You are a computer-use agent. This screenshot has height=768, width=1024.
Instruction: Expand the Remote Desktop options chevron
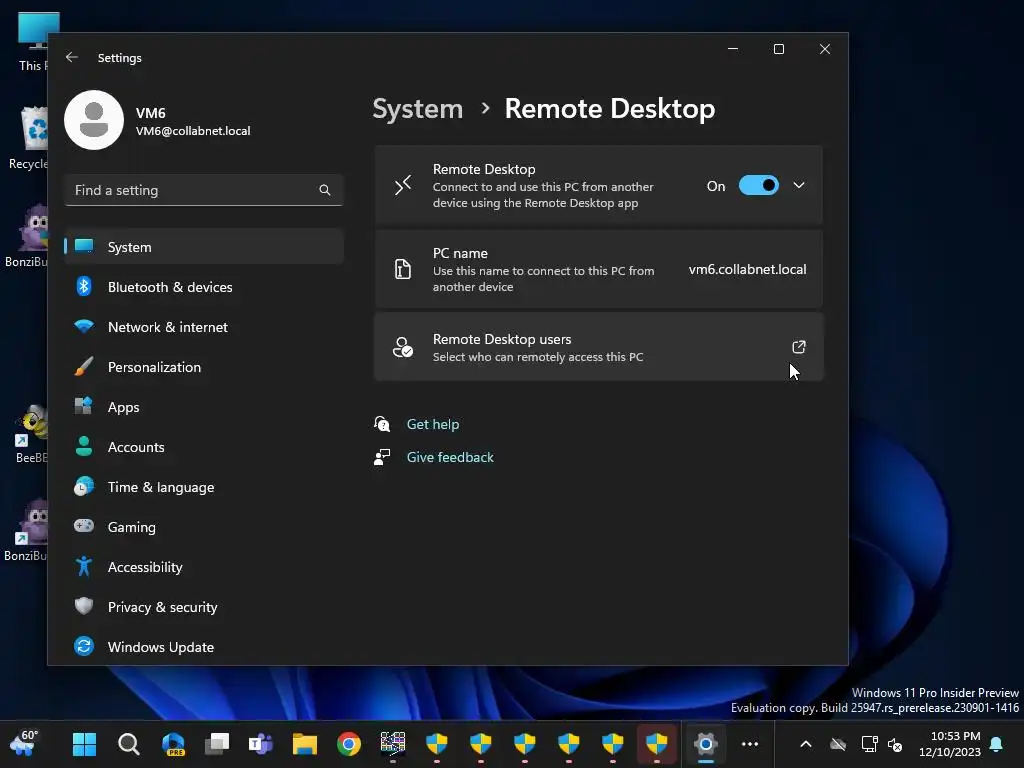click(x=799, y=185)
